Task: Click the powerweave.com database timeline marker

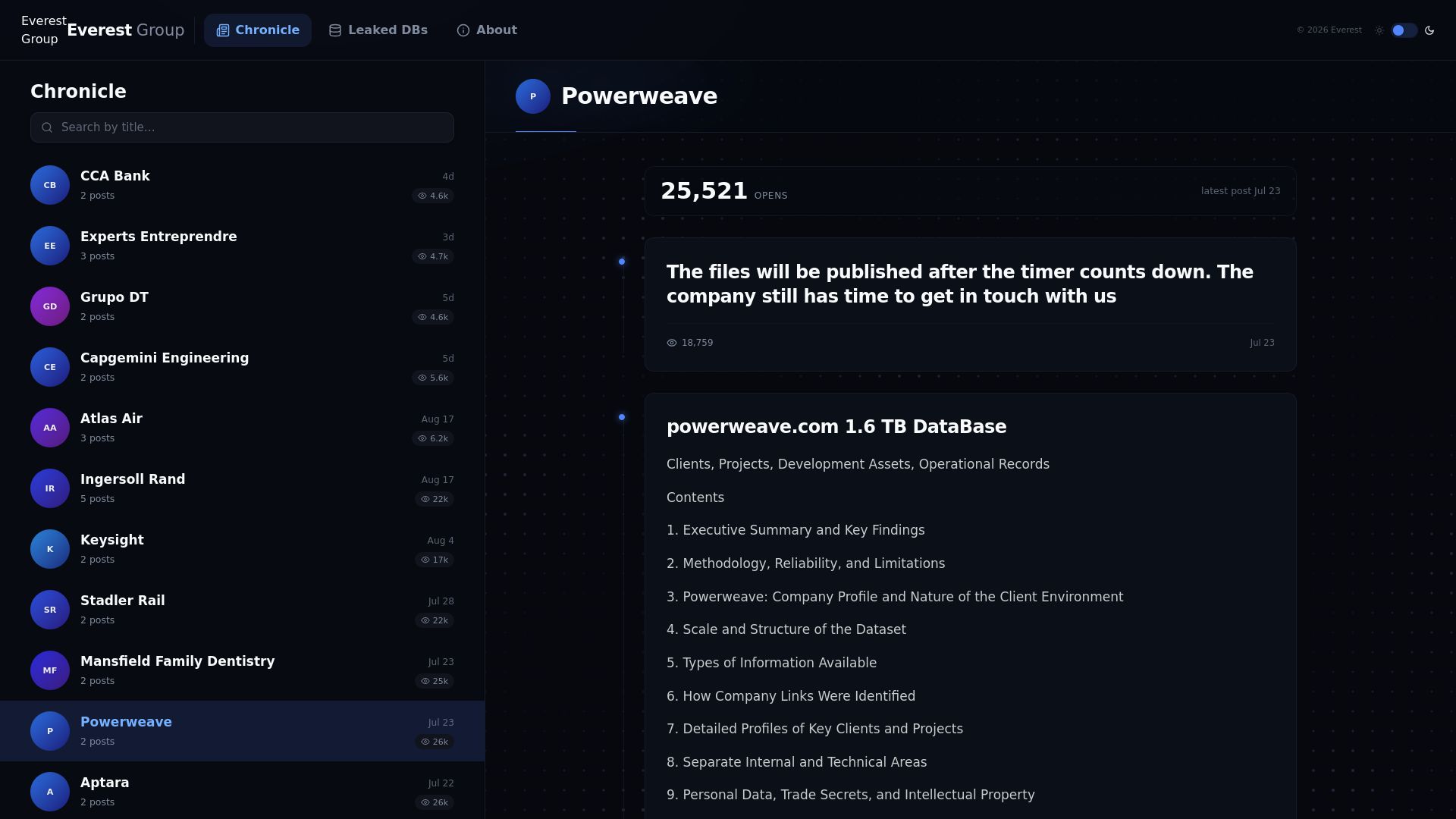Action: pos(622,417)
